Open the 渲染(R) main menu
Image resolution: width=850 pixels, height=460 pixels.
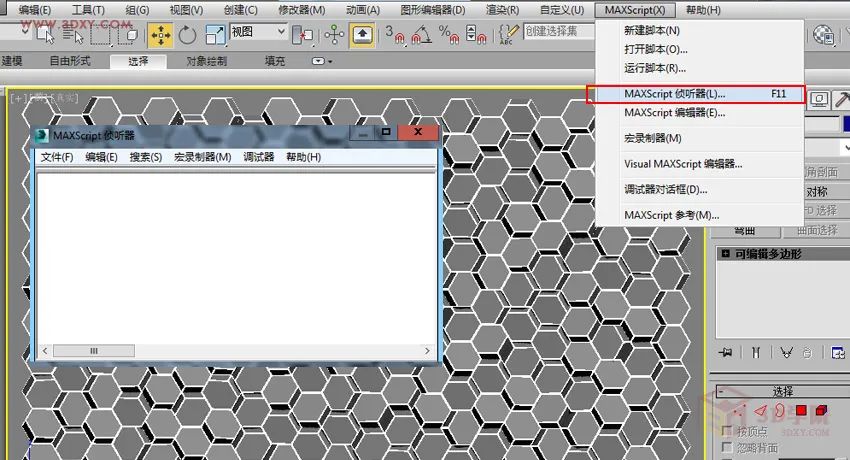pyautogui.click(x=503, y=10)
